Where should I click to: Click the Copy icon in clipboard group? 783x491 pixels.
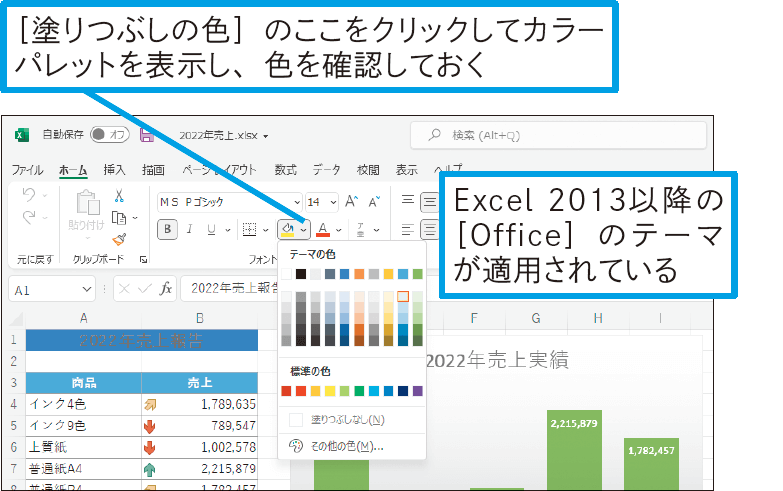point(118,217)
